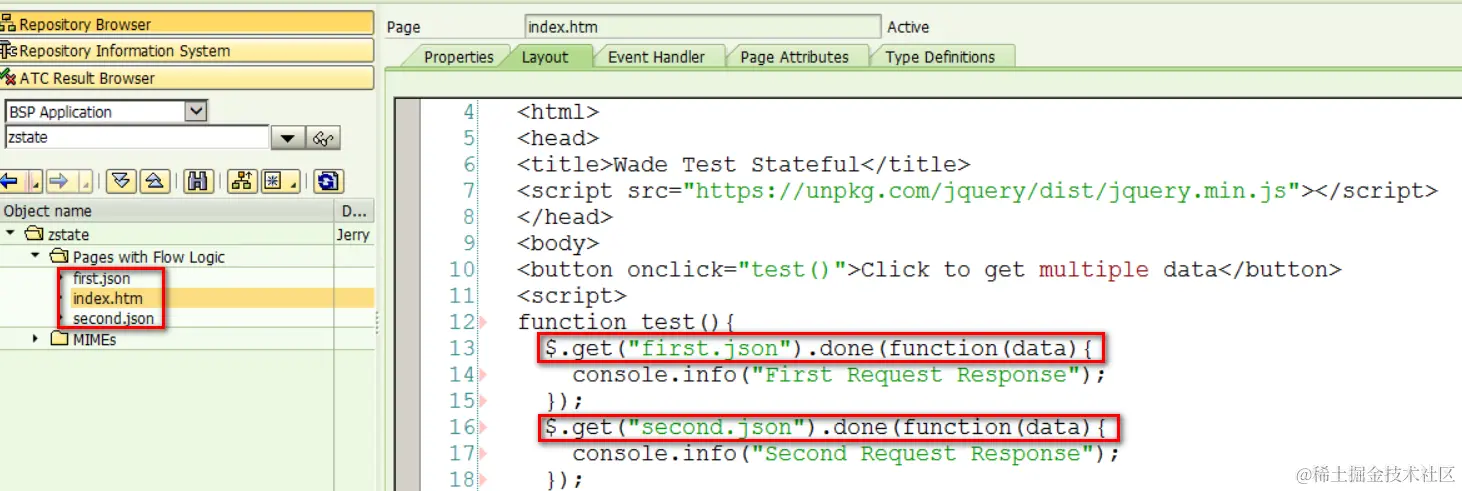The width and height of the screenshot is (1462, 491).
Task: Click code line 10 with button onclick
Action: click(x=929, y=269)
